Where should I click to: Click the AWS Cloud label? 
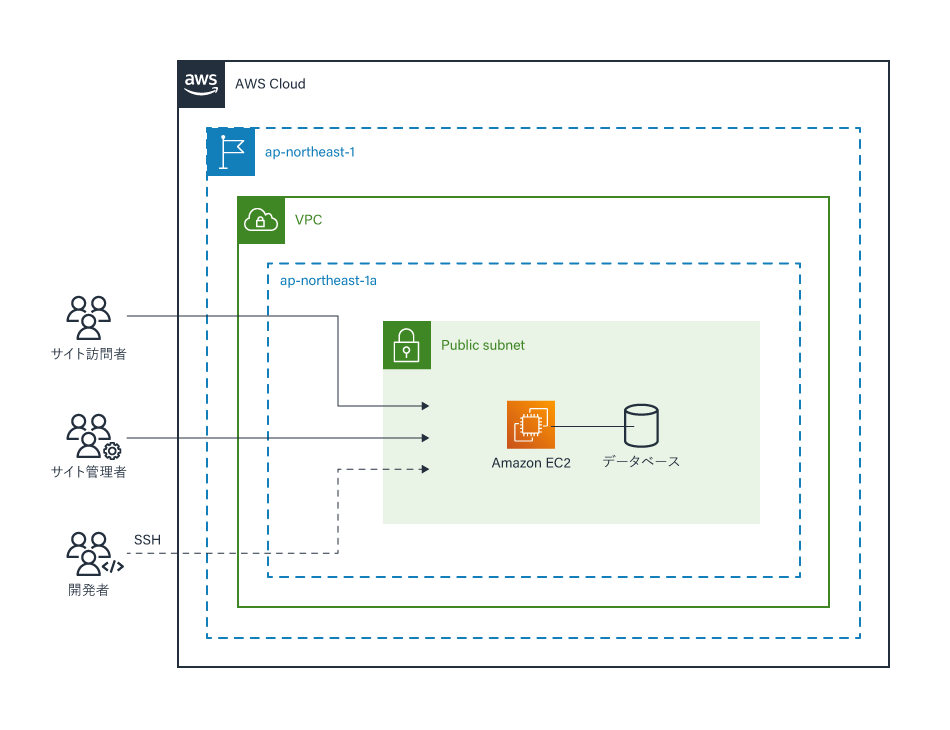(270, 84)
